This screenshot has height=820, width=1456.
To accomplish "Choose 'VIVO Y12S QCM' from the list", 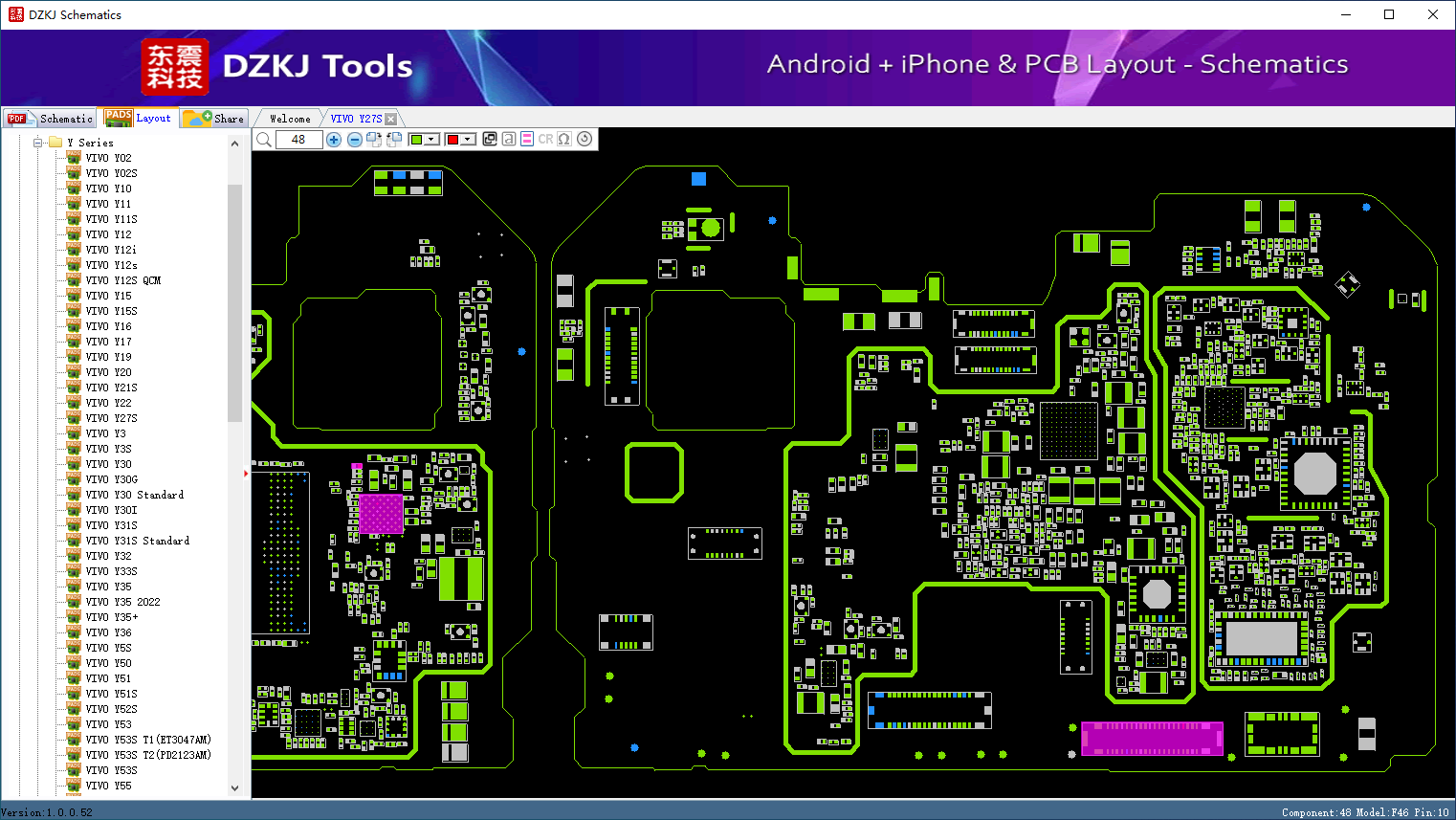I will point(123,280).
